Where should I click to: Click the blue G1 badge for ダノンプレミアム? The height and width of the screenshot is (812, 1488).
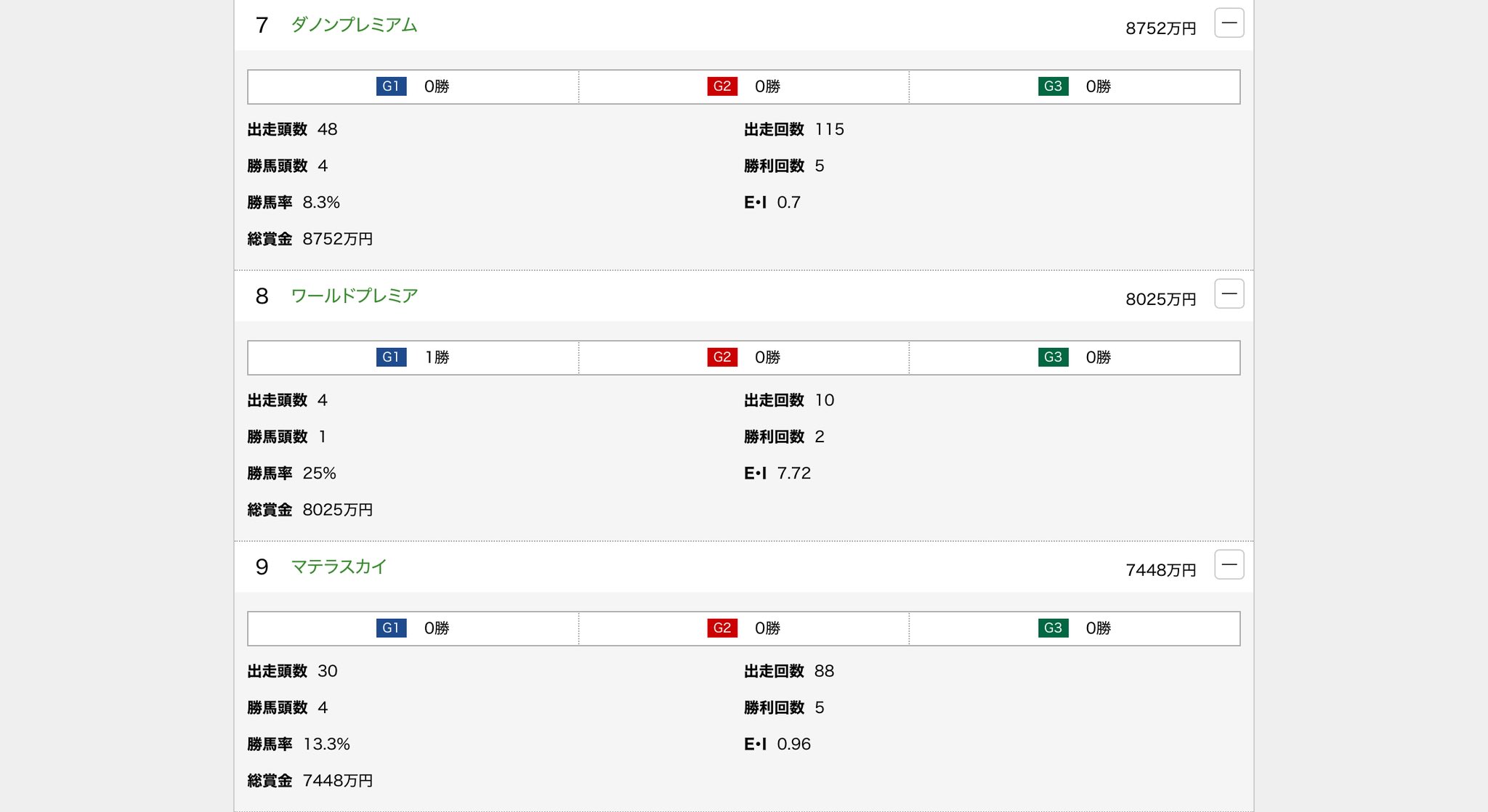click(x=391, y=86)
